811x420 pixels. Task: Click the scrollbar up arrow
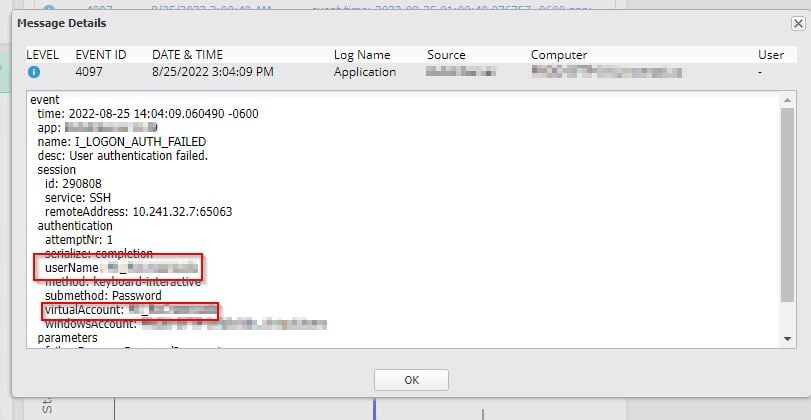point(787,100)
